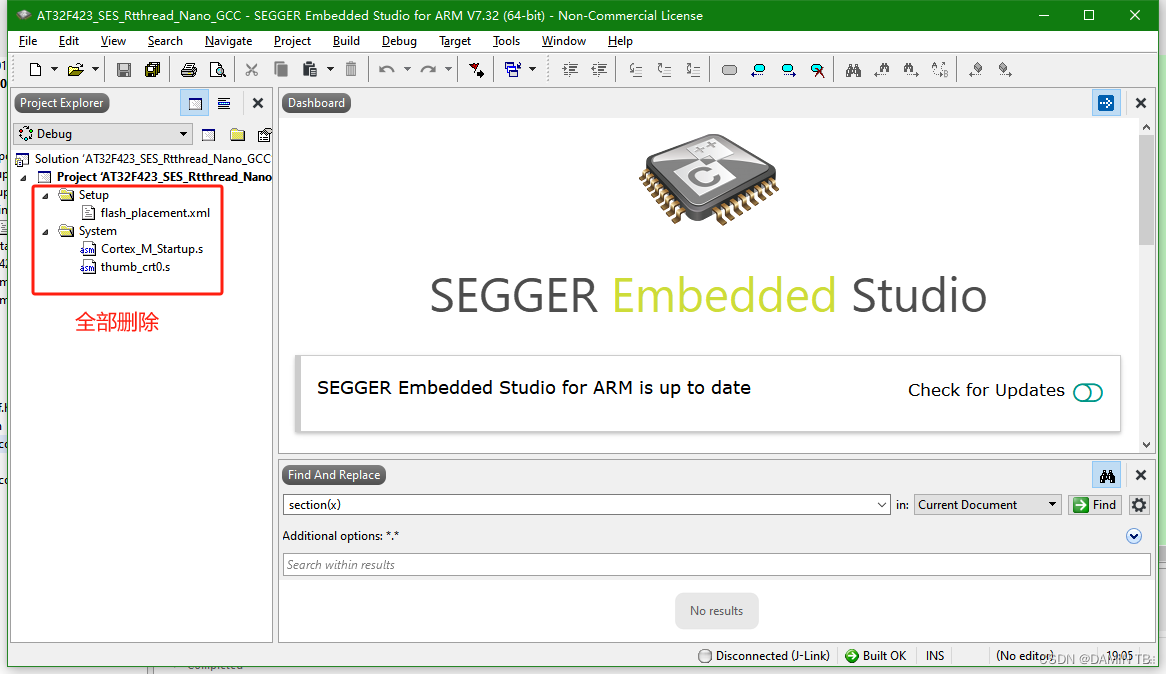Click the New File toolbar icon

(x=35, y=70)
